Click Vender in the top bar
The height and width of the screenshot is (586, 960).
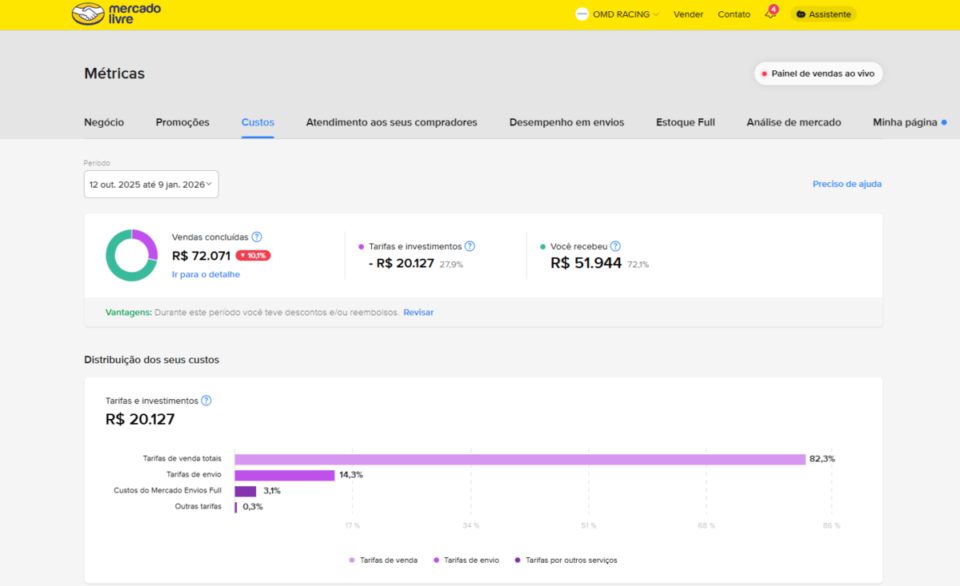[x=688, y=14]
